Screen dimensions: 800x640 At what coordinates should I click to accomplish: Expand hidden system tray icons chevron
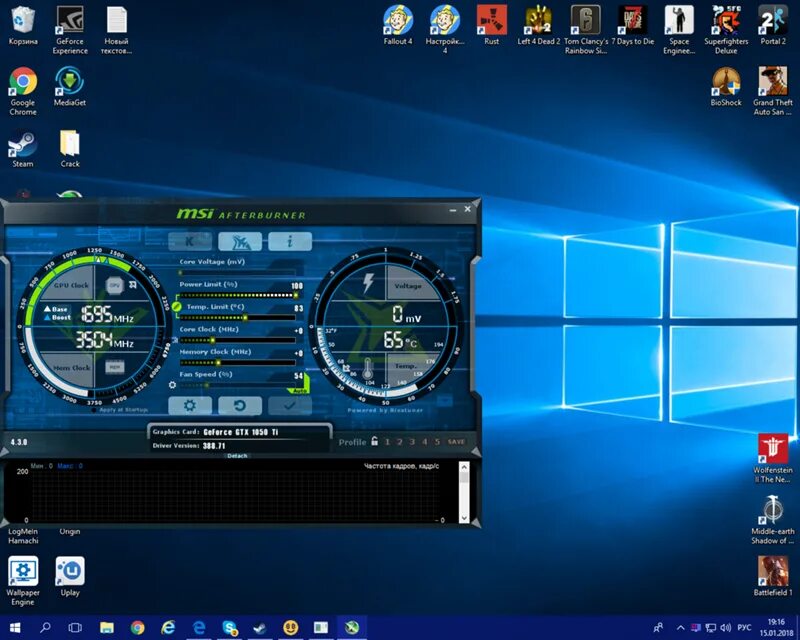pyautogui.click(x=680, y=628)
